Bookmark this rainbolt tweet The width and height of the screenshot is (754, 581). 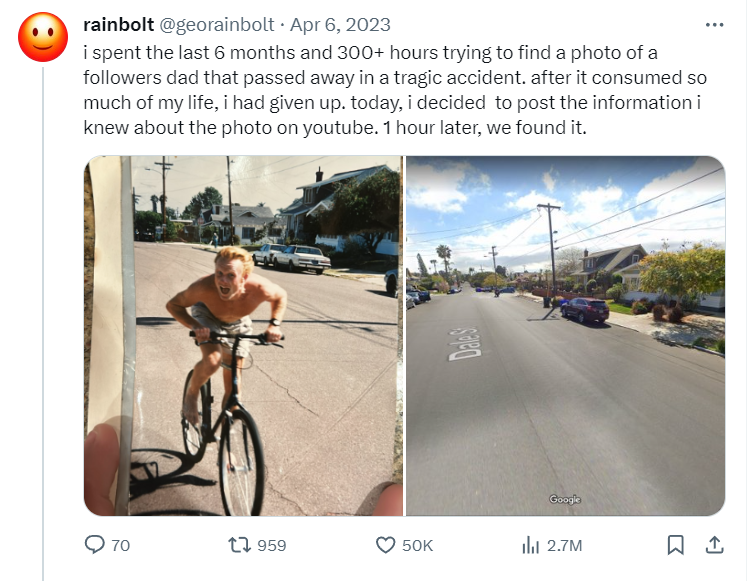tap(676, 545)
